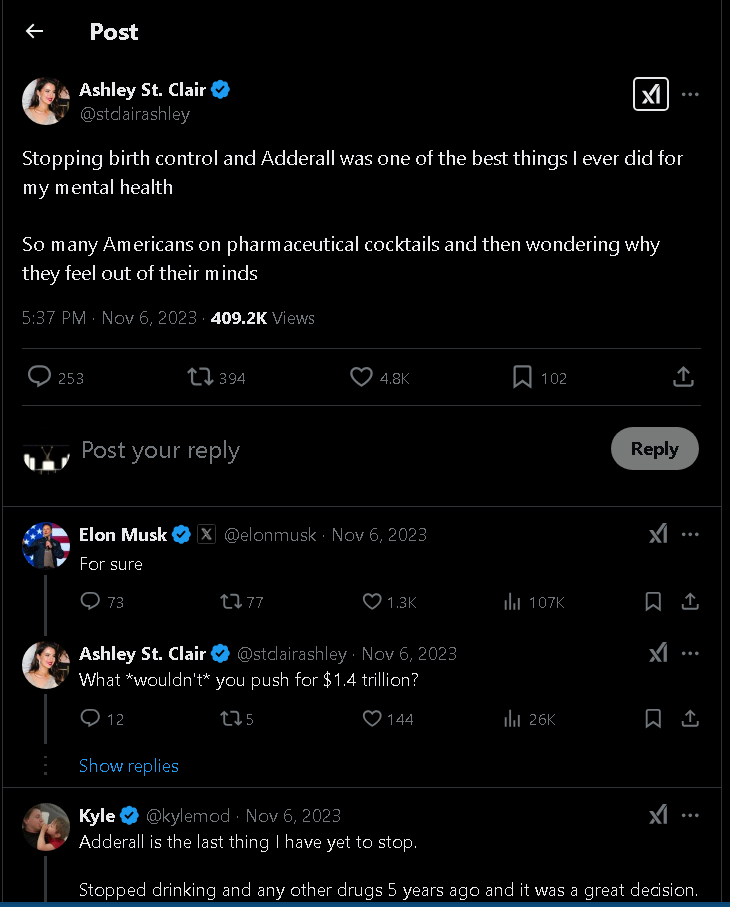This screenshot has width=730, height=907.
Task: Click Ashley St. Clair's main profile avatar
Action: coord(46,100)
